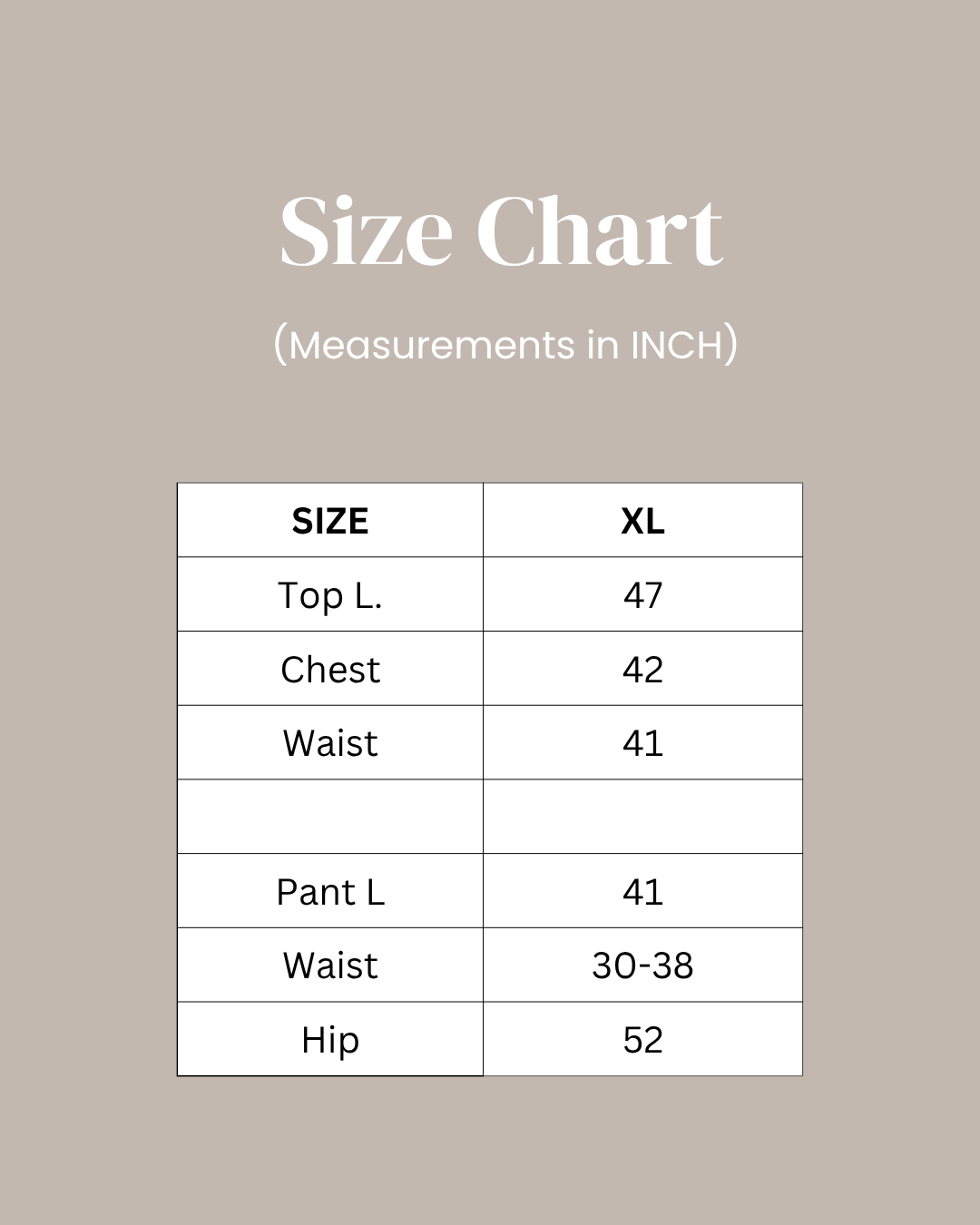Click the empty left spacer cell
Viewport: 980px width, 1225px height.
(330, 817)
